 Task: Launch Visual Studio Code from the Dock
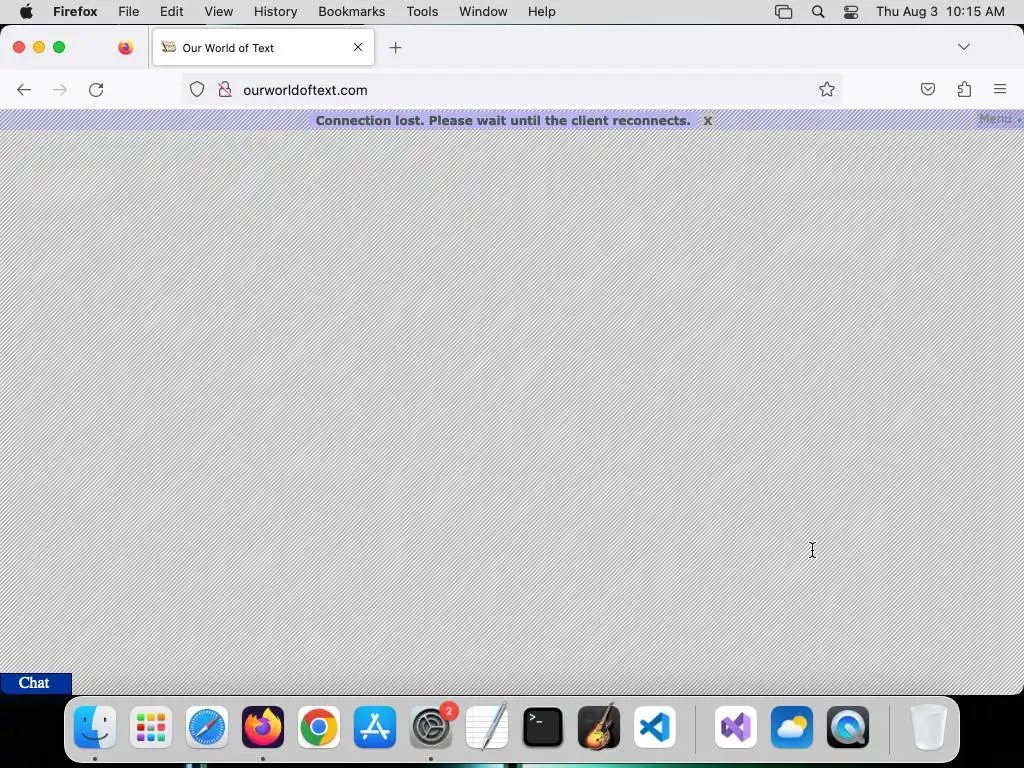pyautogui.click(x=655, y=727)
